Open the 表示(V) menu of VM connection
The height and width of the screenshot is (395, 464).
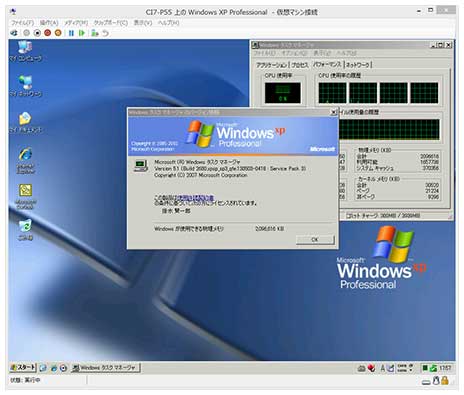click(x=143, y=23)
